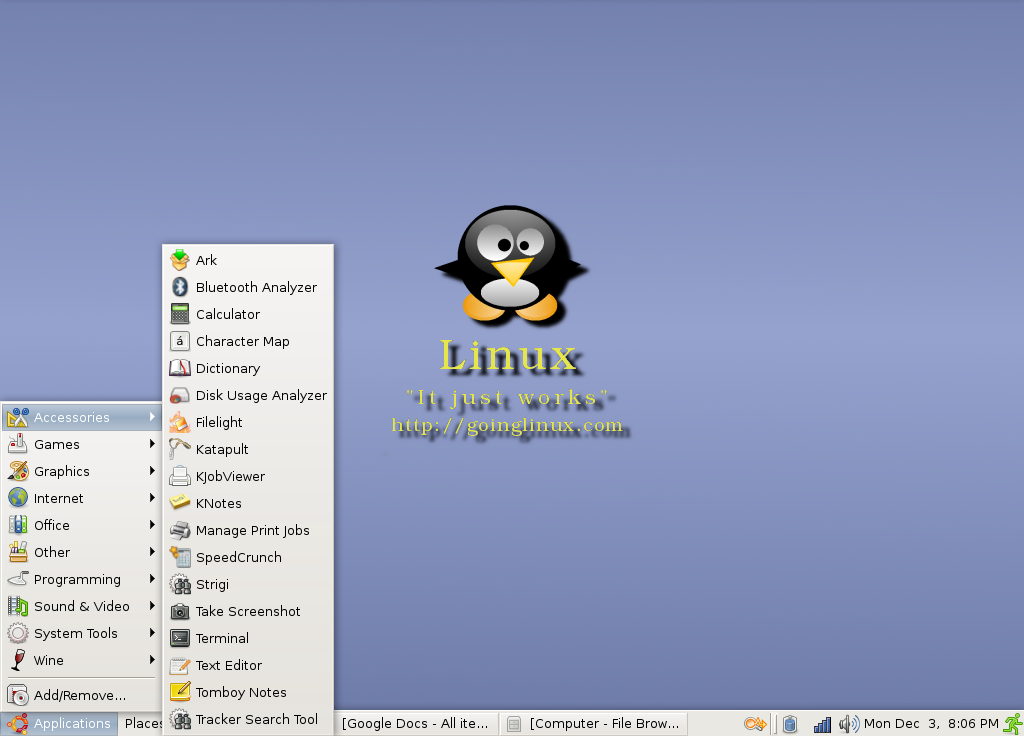Click the Character Map icon
The width and height of the screenshot is (1024, 736).
point(180,341)
